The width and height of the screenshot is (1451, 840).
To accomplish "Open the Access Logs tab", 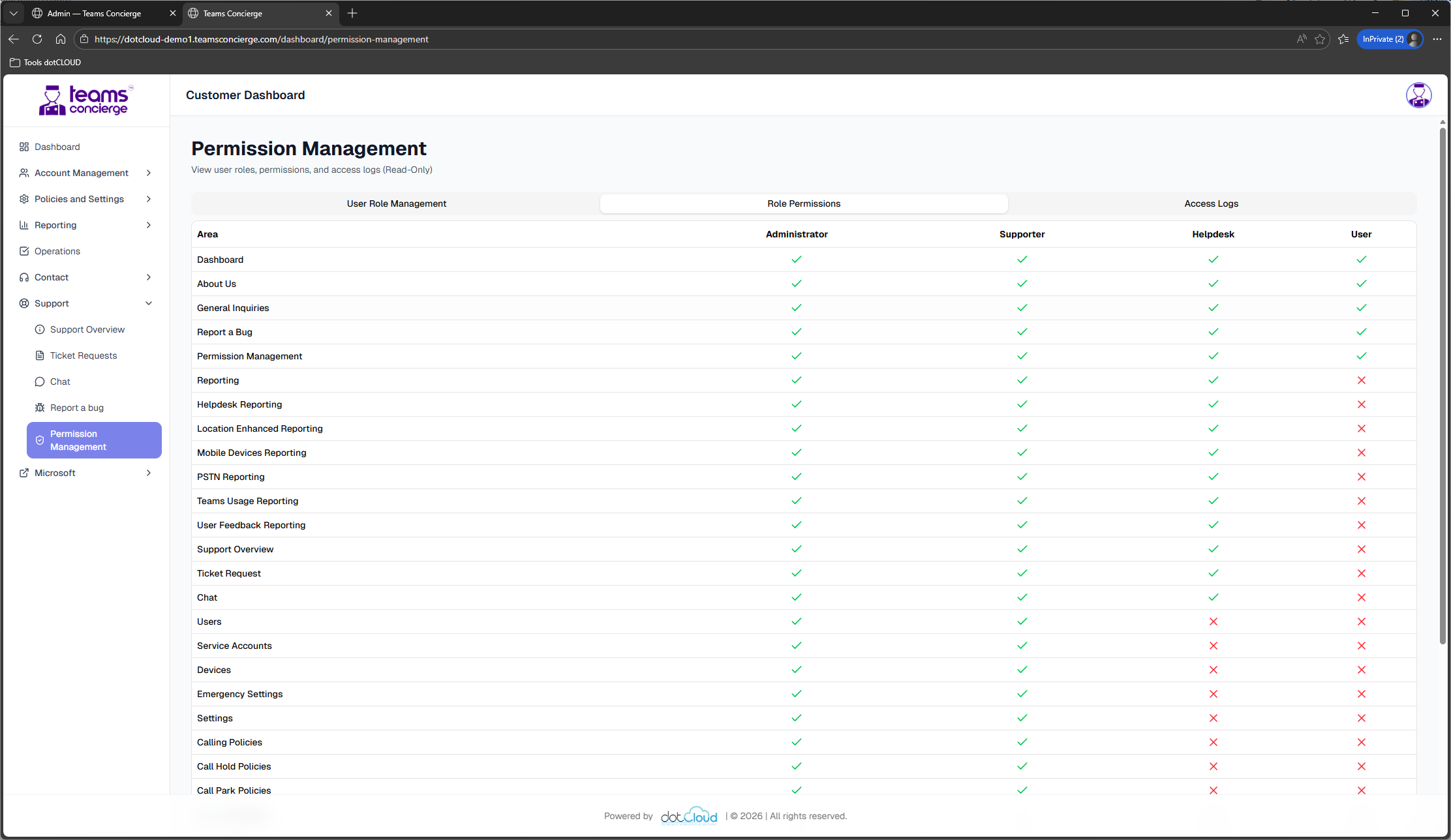I will (1211, 203).
